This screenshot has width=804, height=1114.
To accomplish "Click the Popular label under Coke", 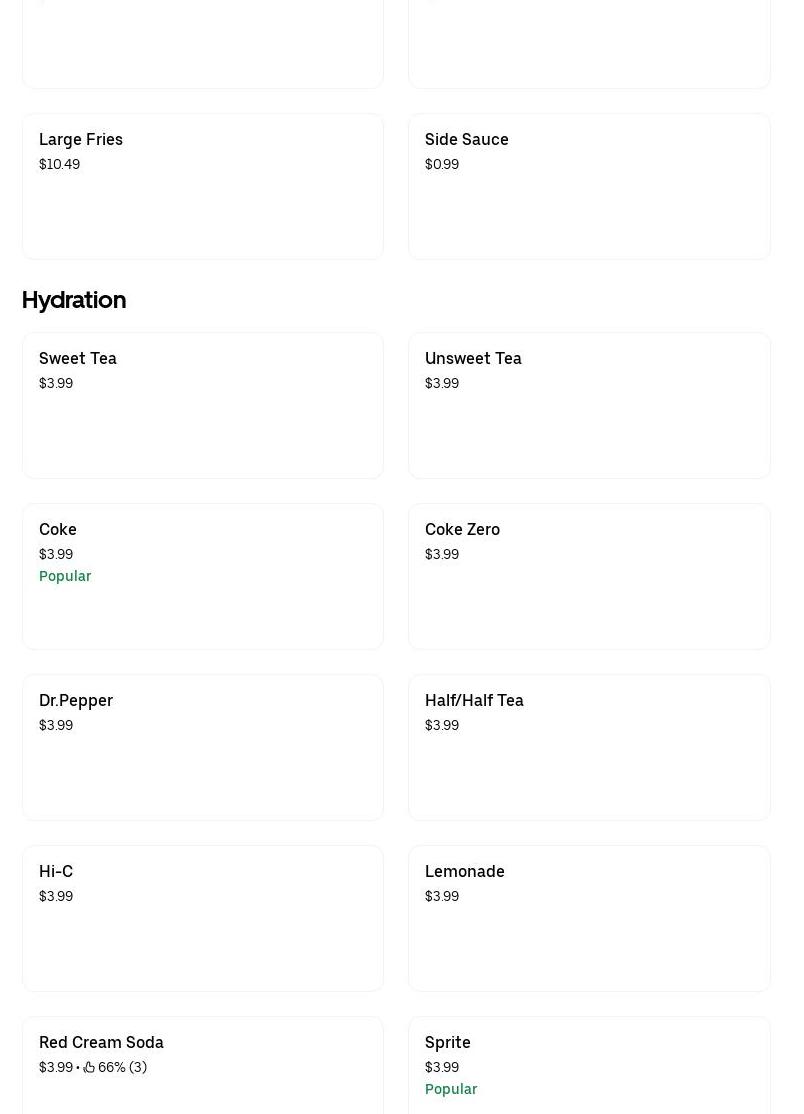I will [65, 576].
